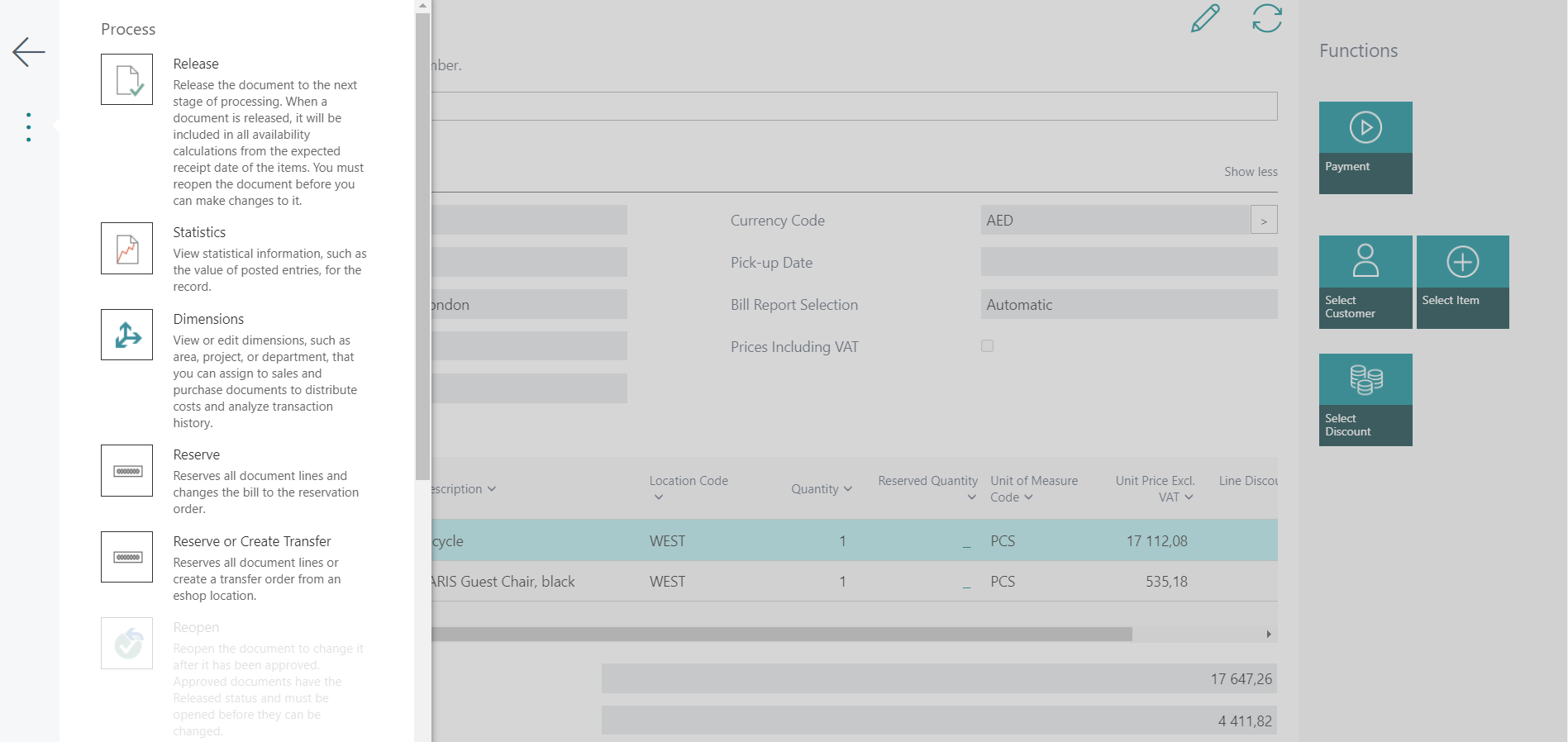This screenshot has width=1568, height=742.
Task: Click the 4 411,82 total field
Action: [939, 721]
